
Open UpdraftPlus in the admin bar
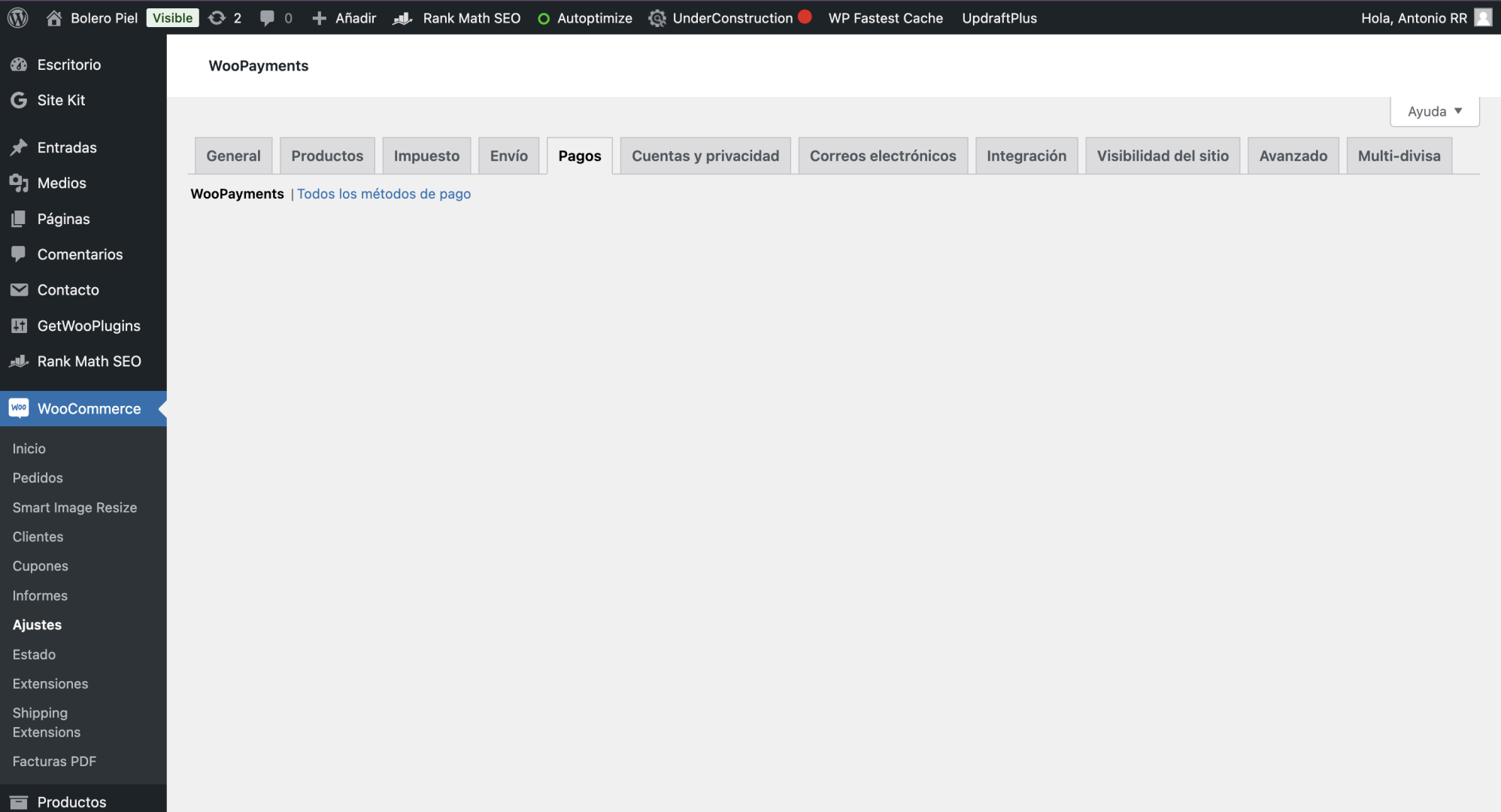tap(999, 18)
